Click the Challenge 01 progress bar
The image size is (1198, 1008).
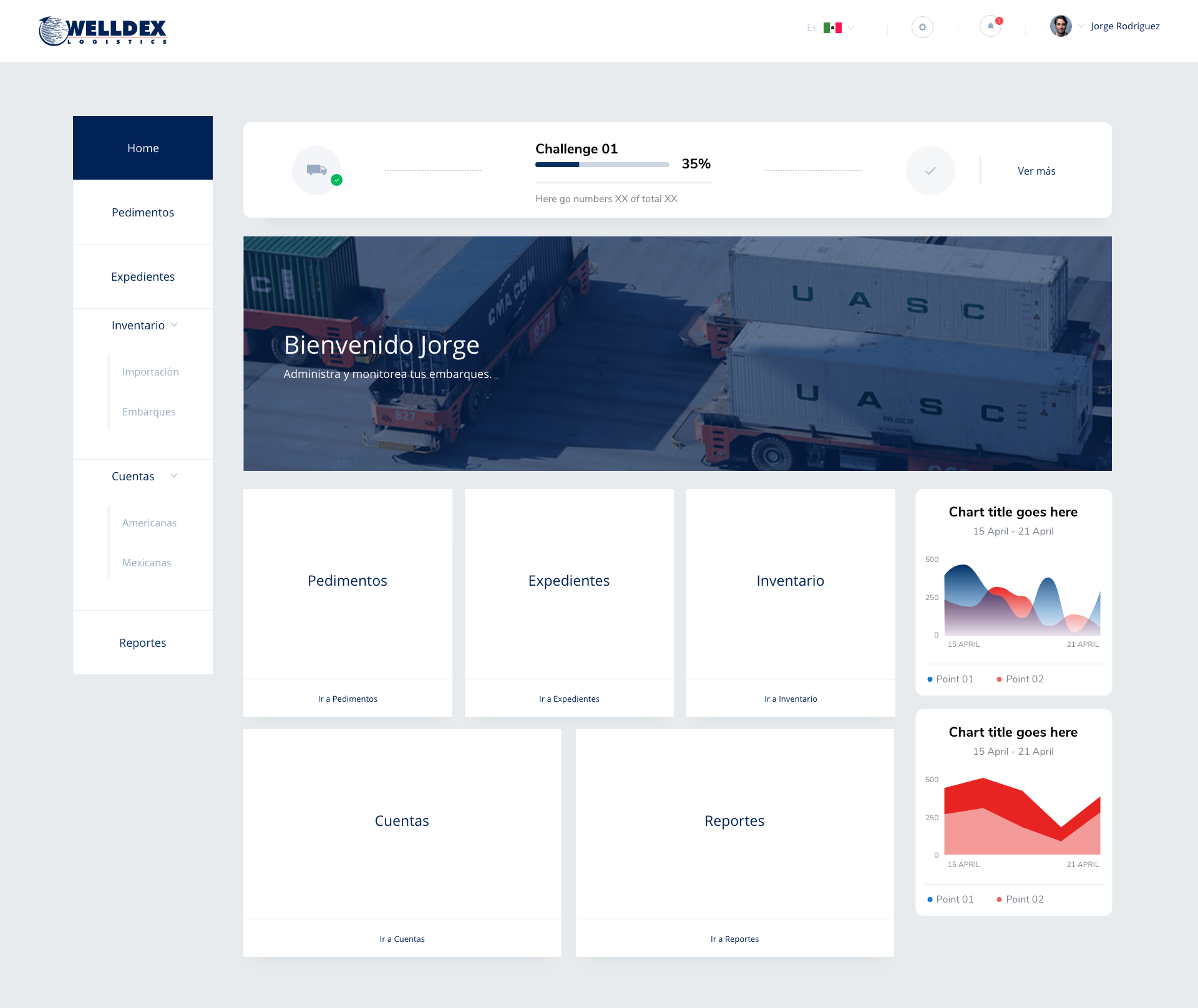tap(602, 165)
